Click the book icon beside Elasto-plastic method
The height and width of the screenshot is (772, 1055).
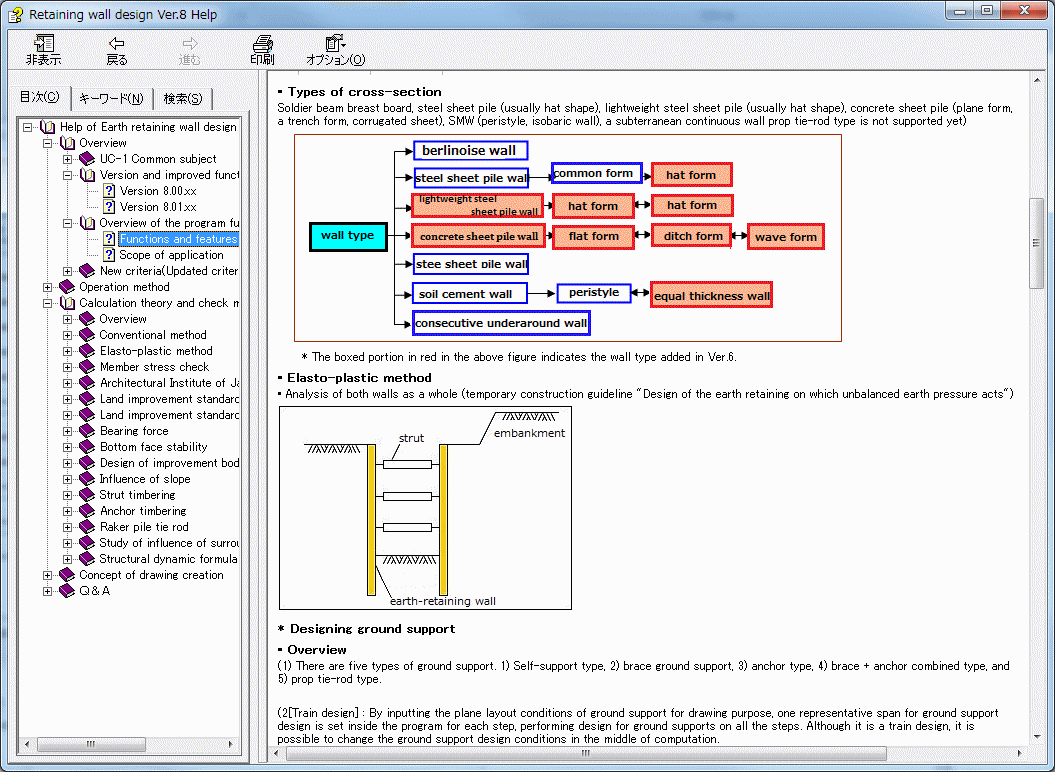(87, 351)
